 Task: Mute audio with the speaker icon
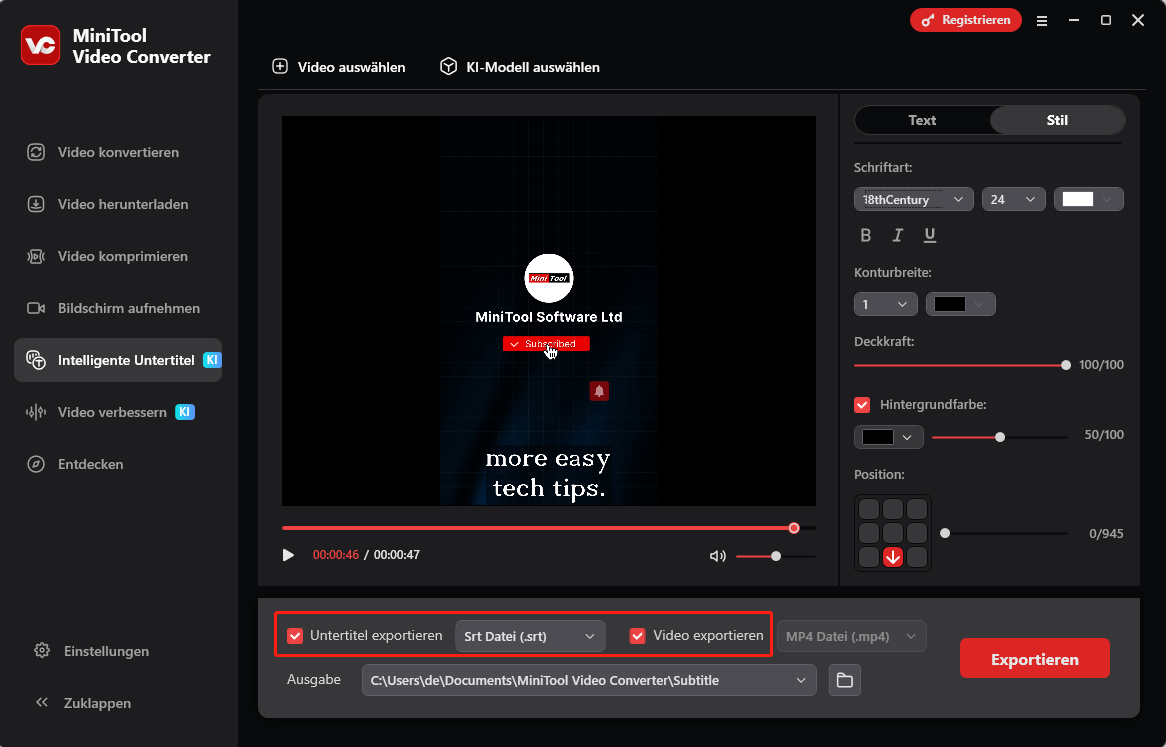pyautogui.click(x=718, y=556)
